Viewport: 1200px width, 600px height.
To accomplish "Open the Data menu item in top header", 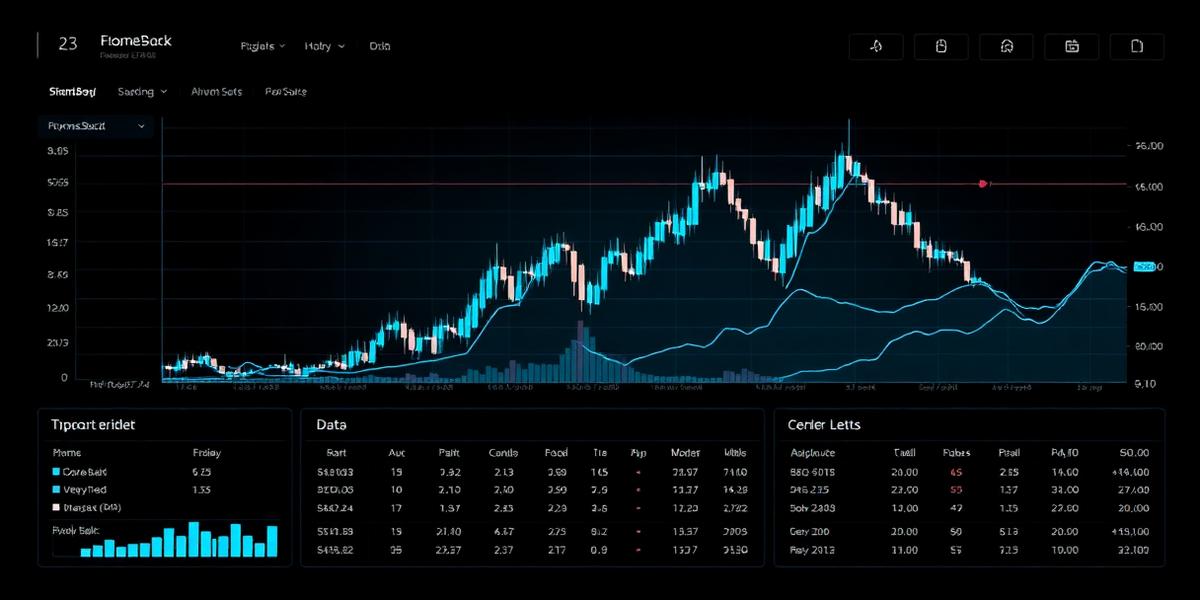I will coord(381,46).
